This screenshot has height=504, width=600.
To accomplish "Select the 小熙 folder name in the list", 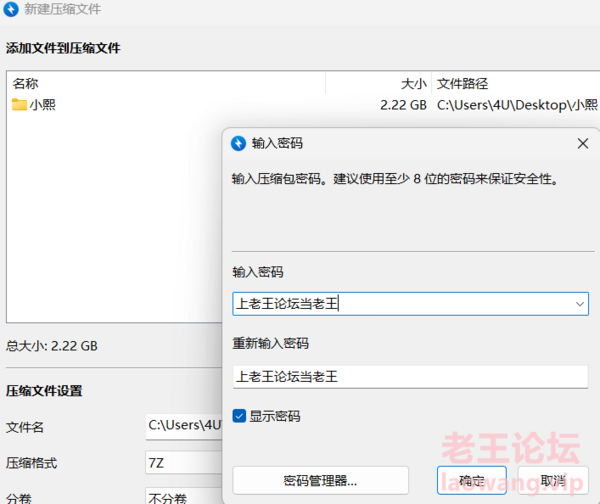I will point(43,104).
